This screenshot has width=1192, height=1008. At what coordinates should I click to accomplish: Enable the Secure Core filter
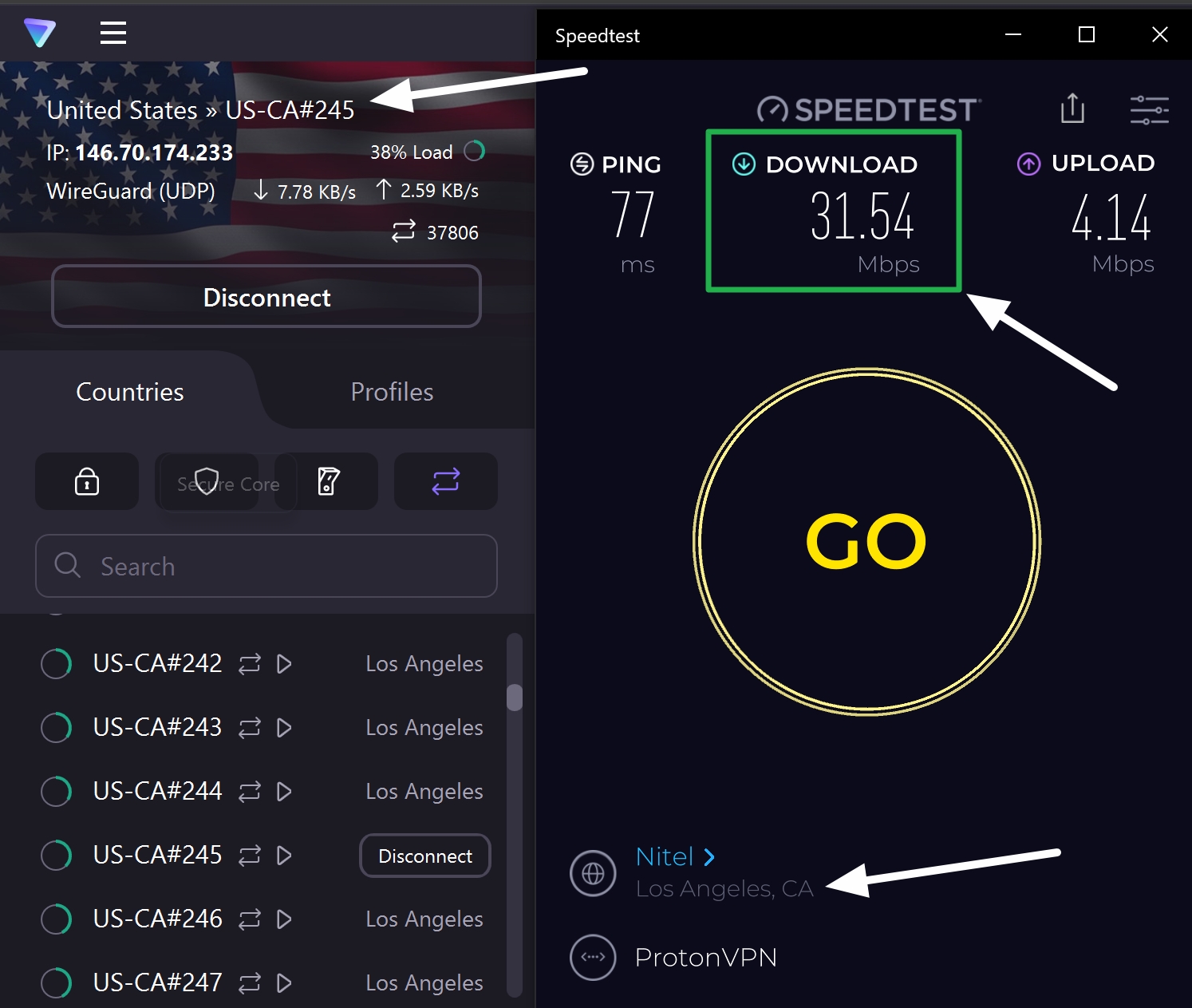pyautogui.click(x=207, y=481)
